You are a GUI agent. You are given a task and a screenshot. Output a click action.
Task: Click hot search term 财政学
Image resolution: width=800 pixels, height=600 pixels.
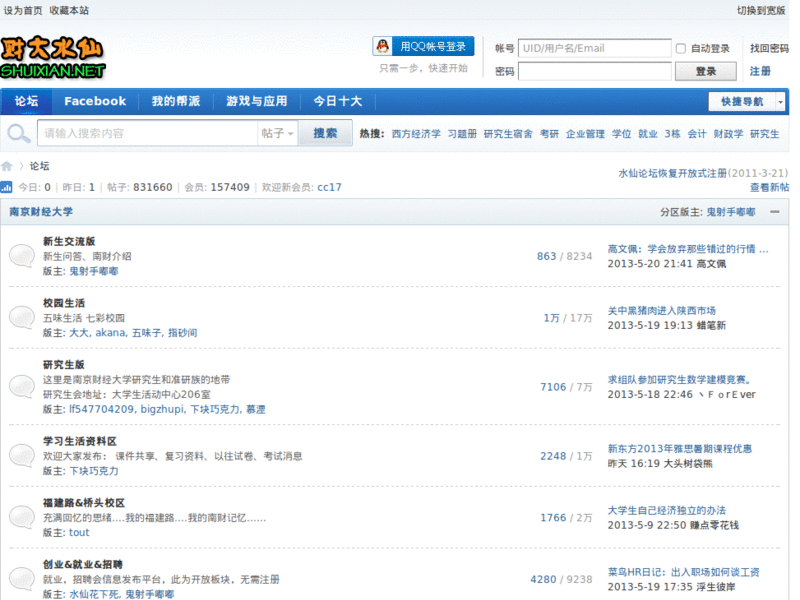tap(728, 134)
